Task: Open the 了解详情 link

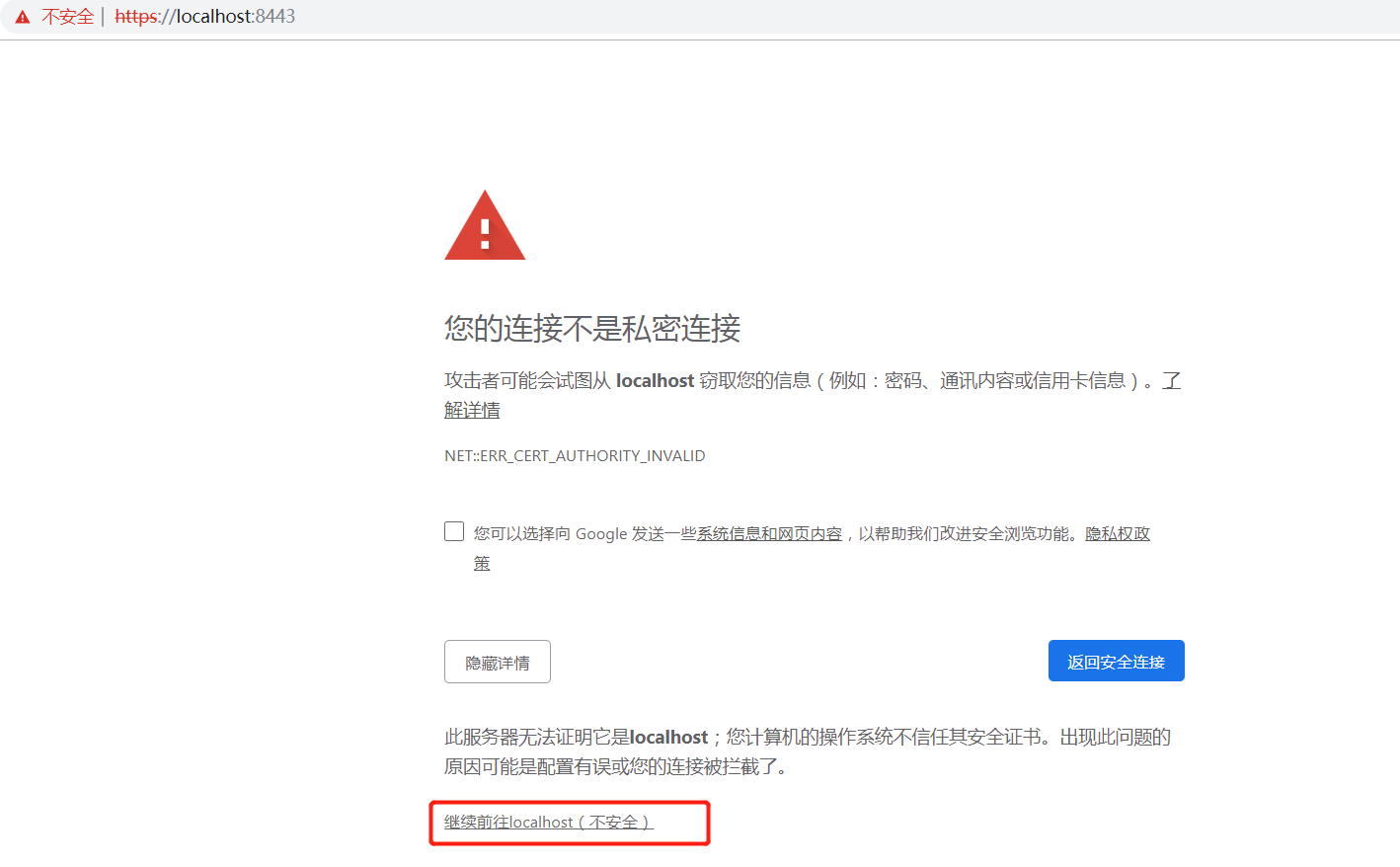Action: click(x=472, y=409)
